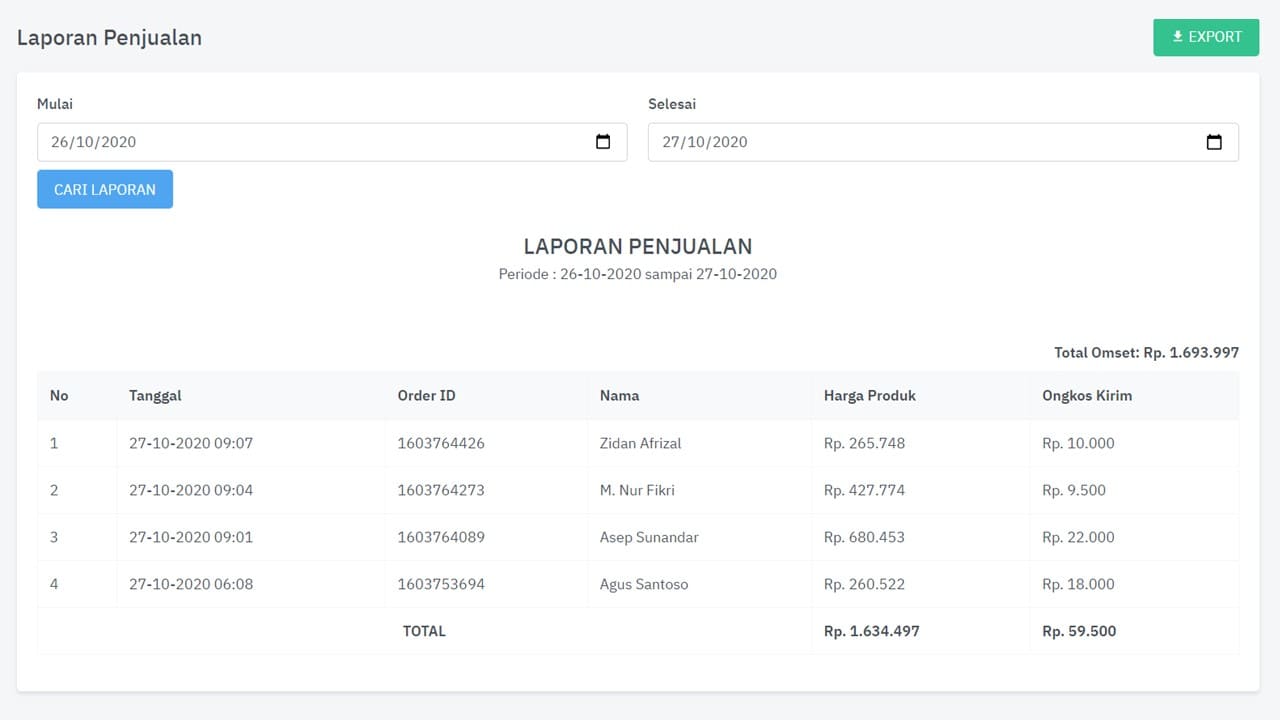Screen dimensions: 1280x720
Task: Click the Ongkos Kirim column header
Action: pyautogui.click(x=1087, y=395)
